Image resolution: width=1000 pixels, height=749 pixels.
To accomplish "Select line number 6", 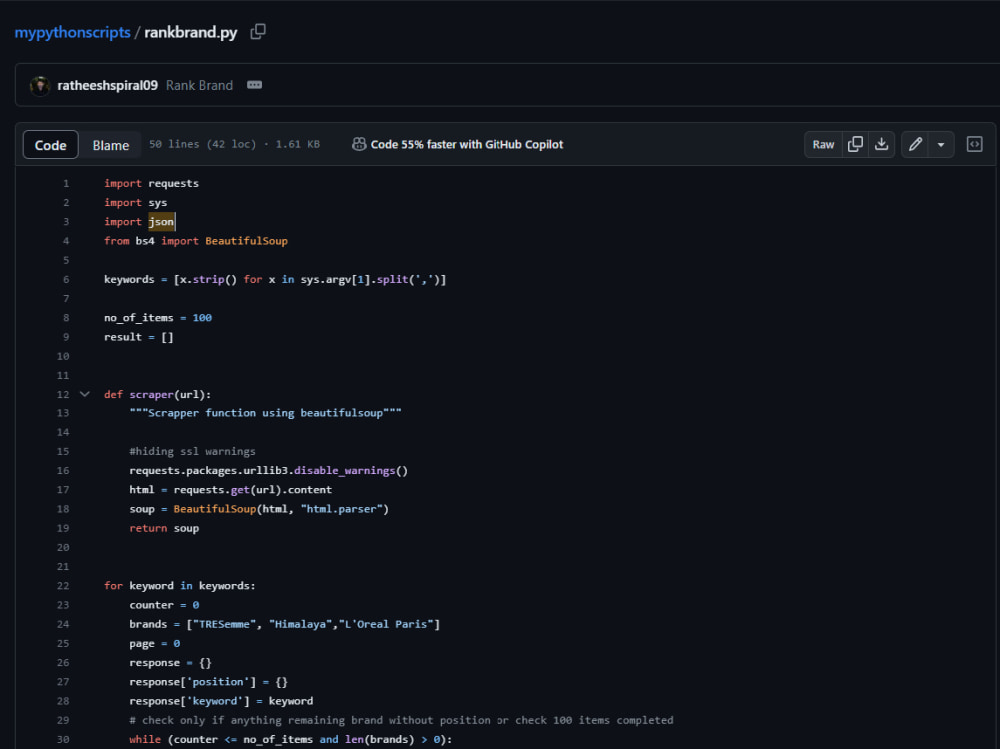I will (x=66, y=279).
